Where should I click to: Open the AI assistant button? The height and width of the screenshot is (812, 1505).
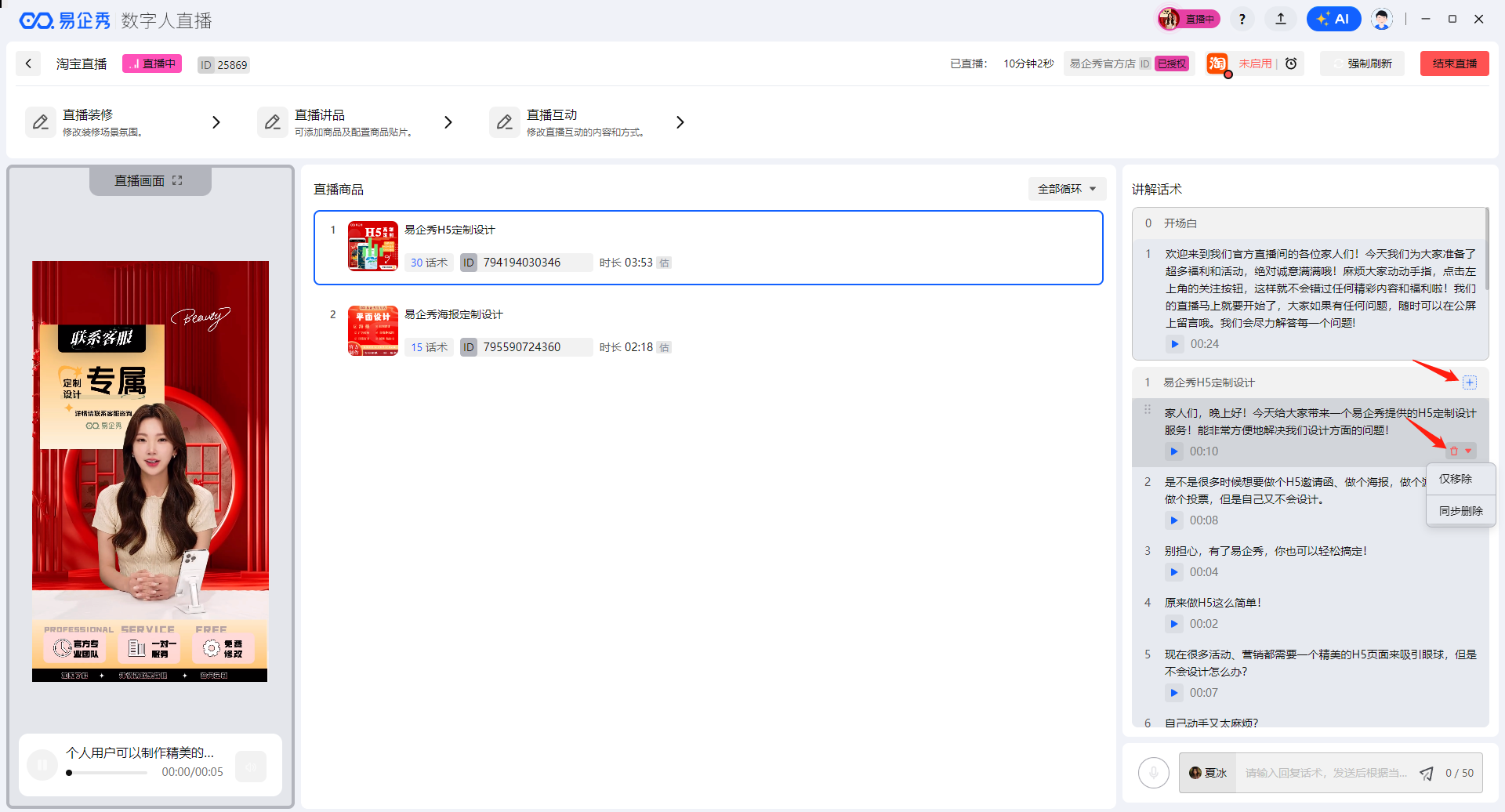coord(1333,19)
